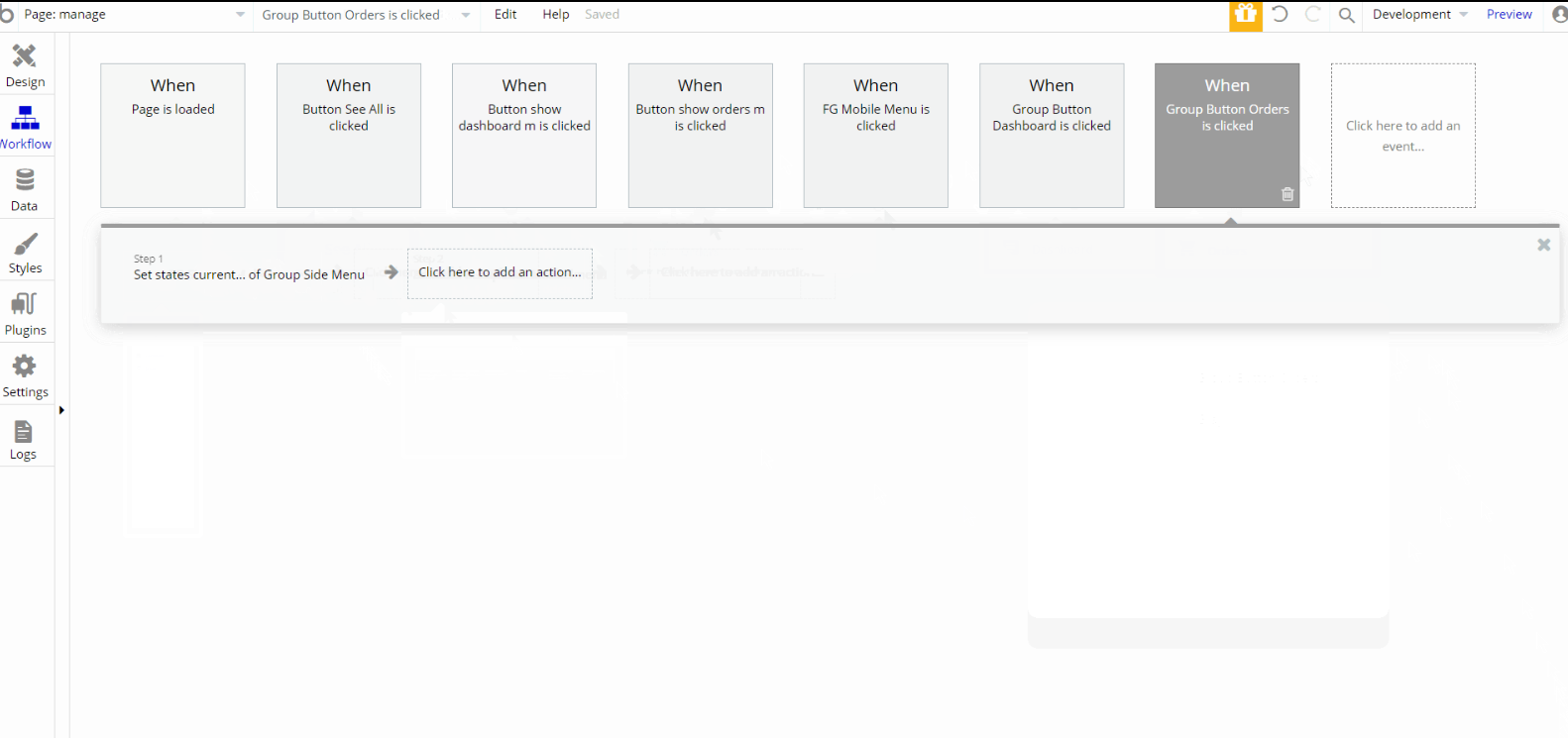Open the Group Button Orders is clicked dropdown
Screen dimensions: 1568x738
tap(365, 15)
